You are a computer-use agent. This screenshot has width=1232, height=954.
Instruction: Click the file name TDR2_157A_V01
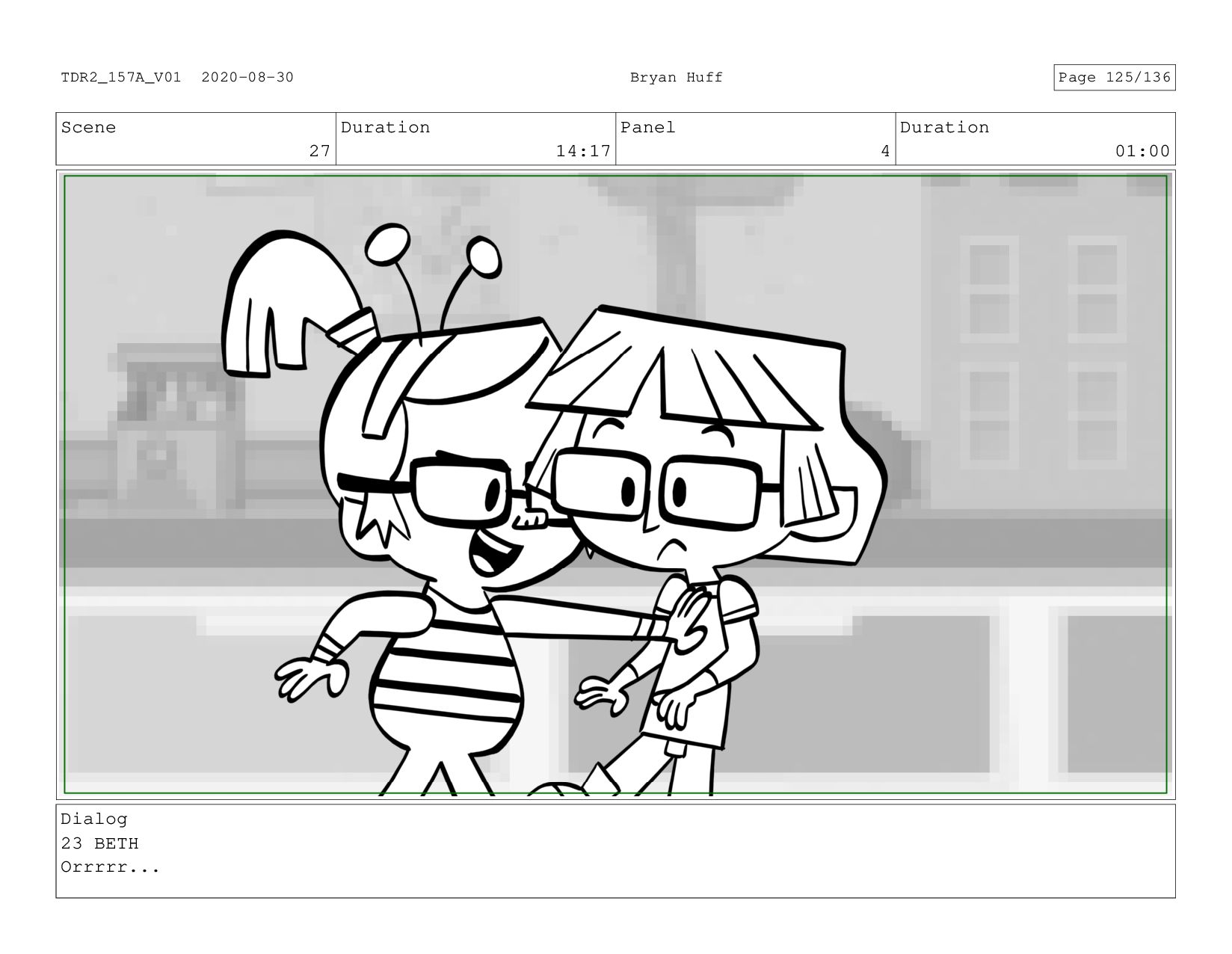pyautogui.click(x=120, y=78)
